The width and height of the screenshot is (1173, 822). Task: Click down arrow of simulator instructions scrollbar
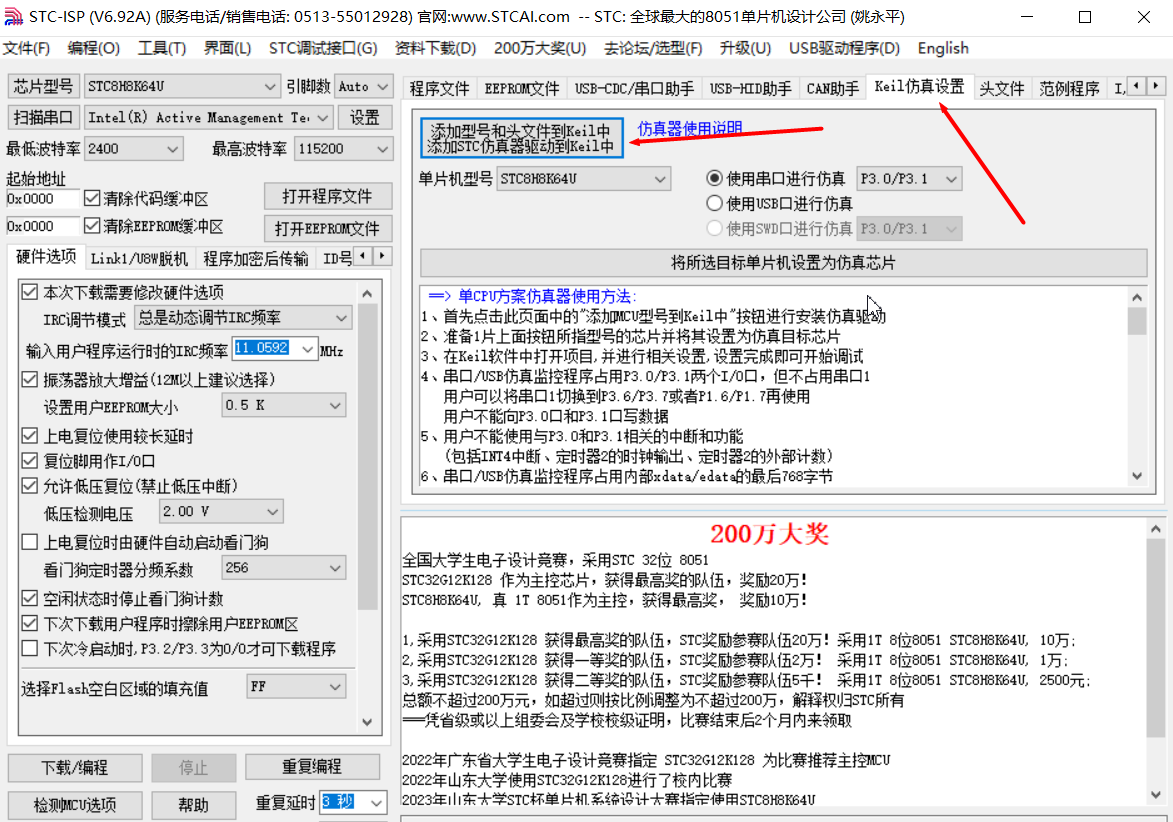pyautogui.click(x=1137, y=476)
